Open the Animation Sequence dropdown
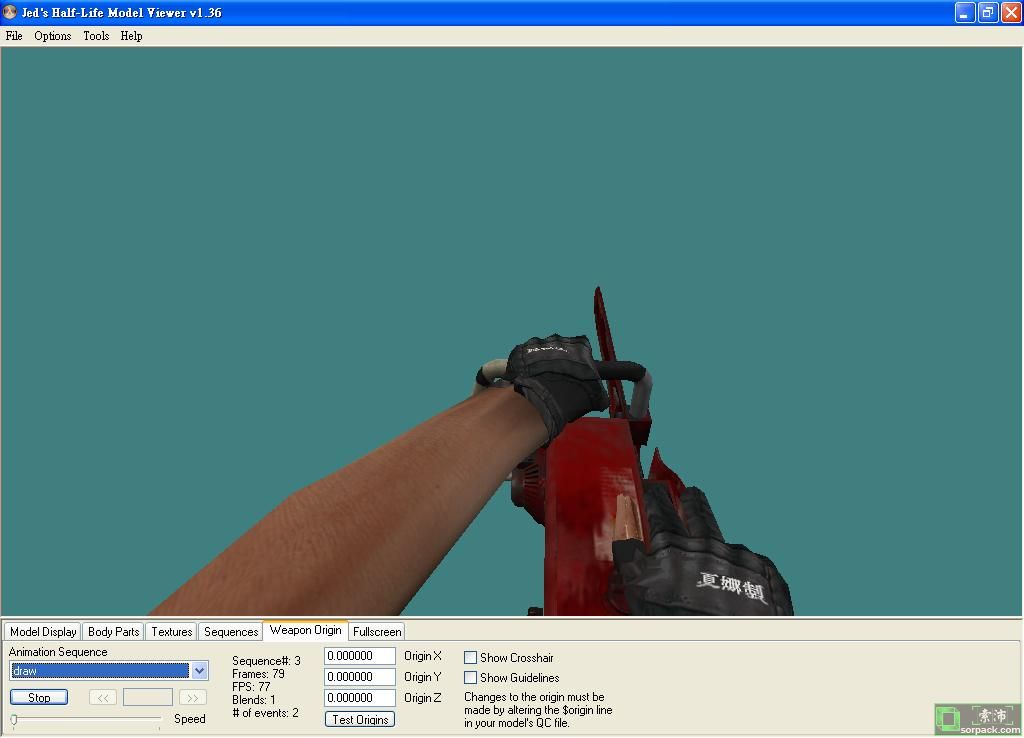The width and height of the screenshot is (1024, 738). [199, 671]
